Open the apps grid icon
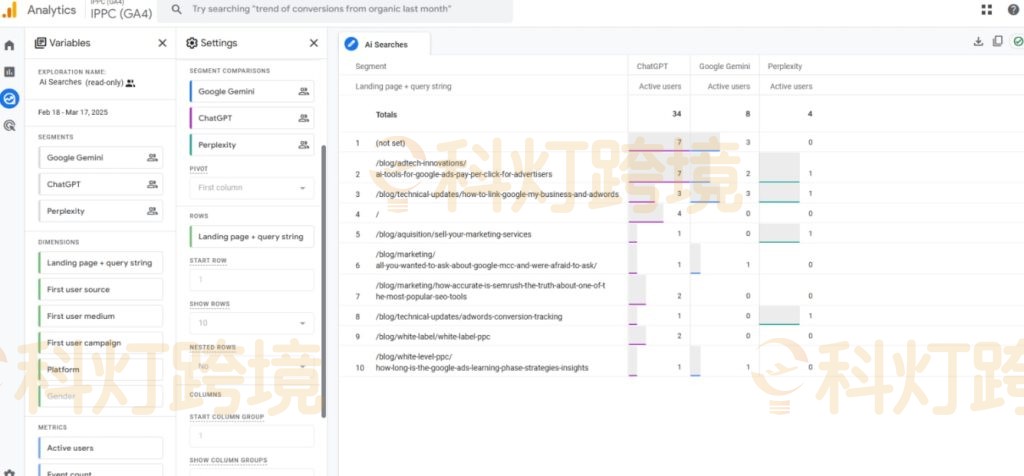This screenshot has height=476, width=1024. 987,10
